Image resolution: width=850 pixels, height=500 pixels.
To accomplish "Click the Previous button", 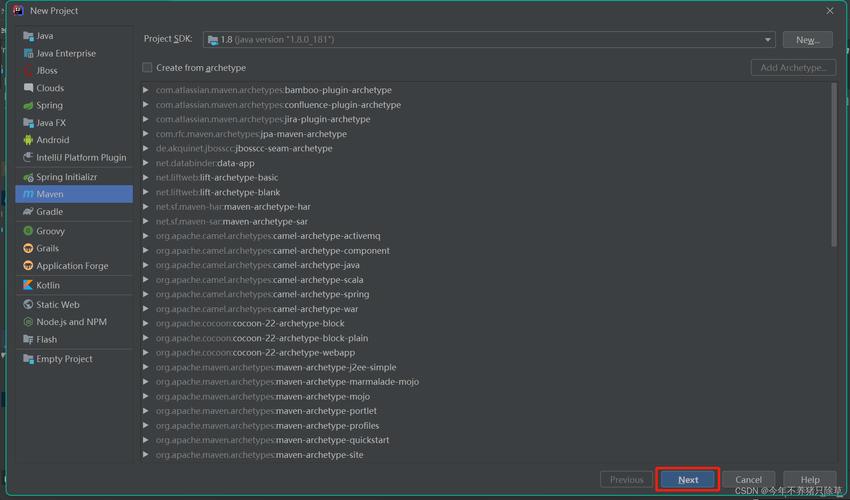I will (x=626, y=479).
